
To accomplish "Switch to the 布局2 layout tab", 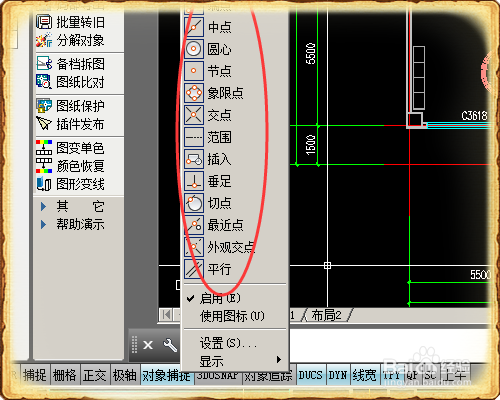I will click(x=326, y=315).
